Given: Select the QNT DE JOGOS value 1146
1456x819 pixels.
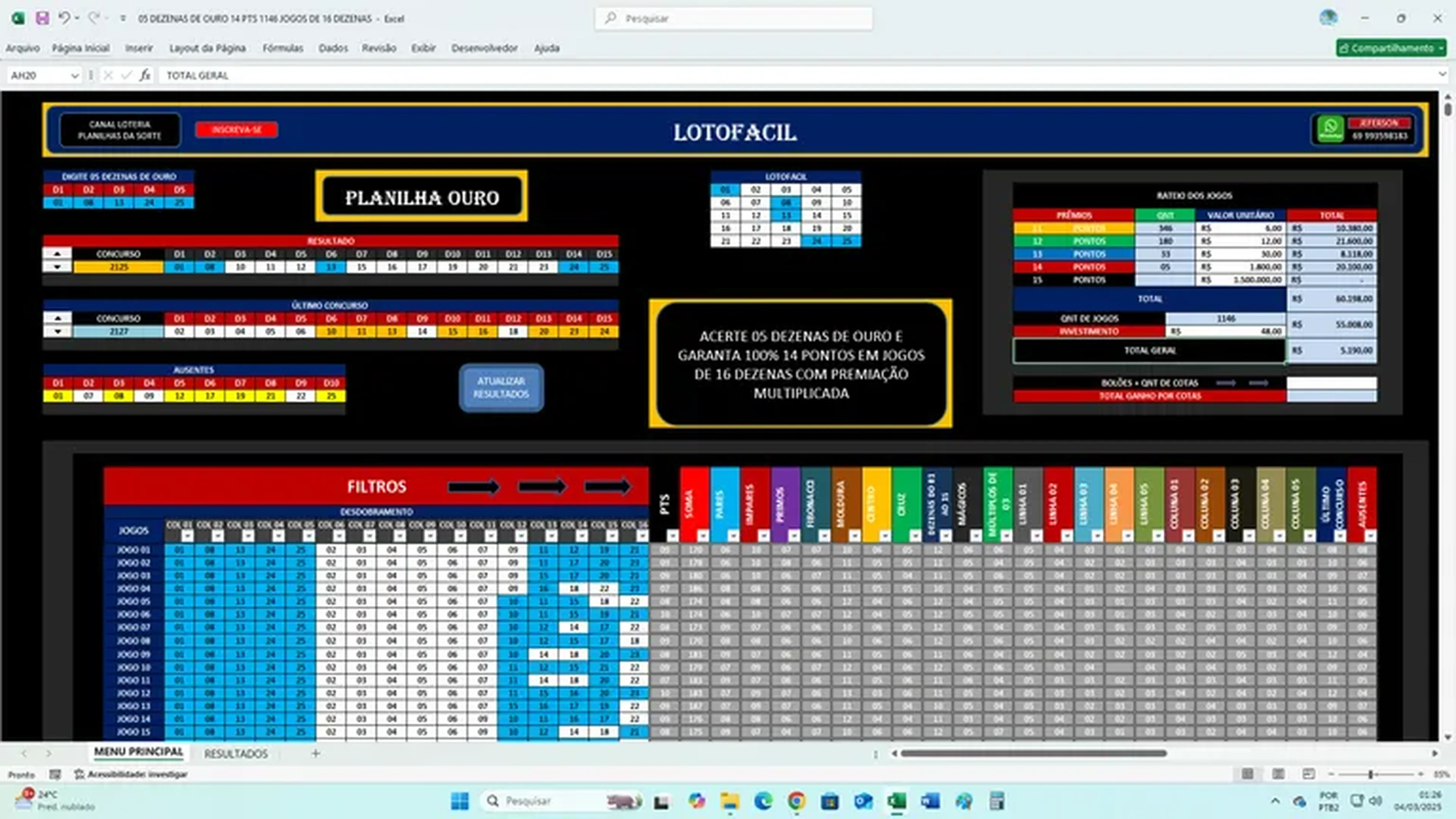Looking at the screenshot, I should click(1225, 318).
